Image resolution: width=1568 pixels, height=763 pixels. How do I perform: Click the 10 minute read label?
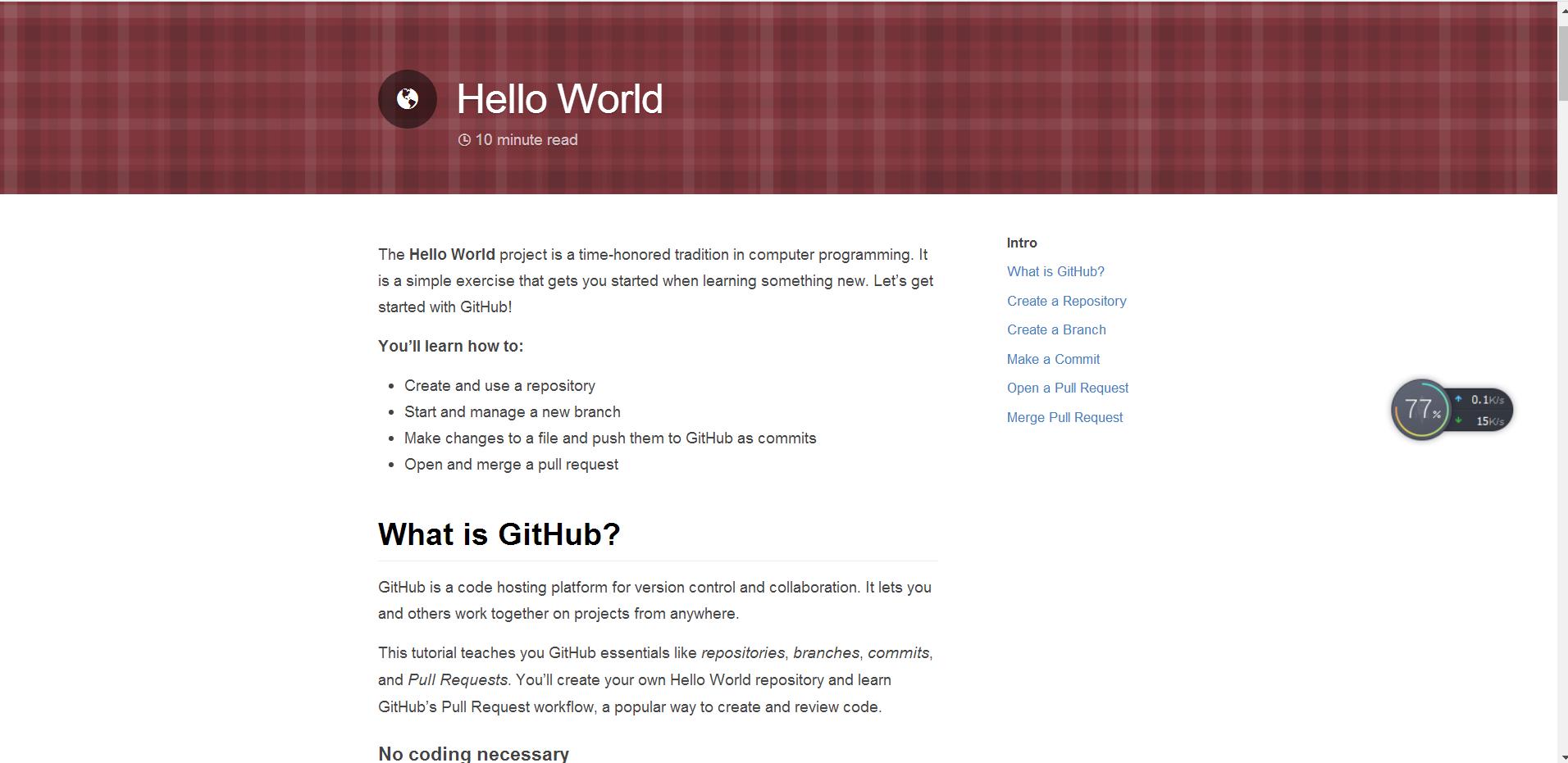tap(526, 140)
